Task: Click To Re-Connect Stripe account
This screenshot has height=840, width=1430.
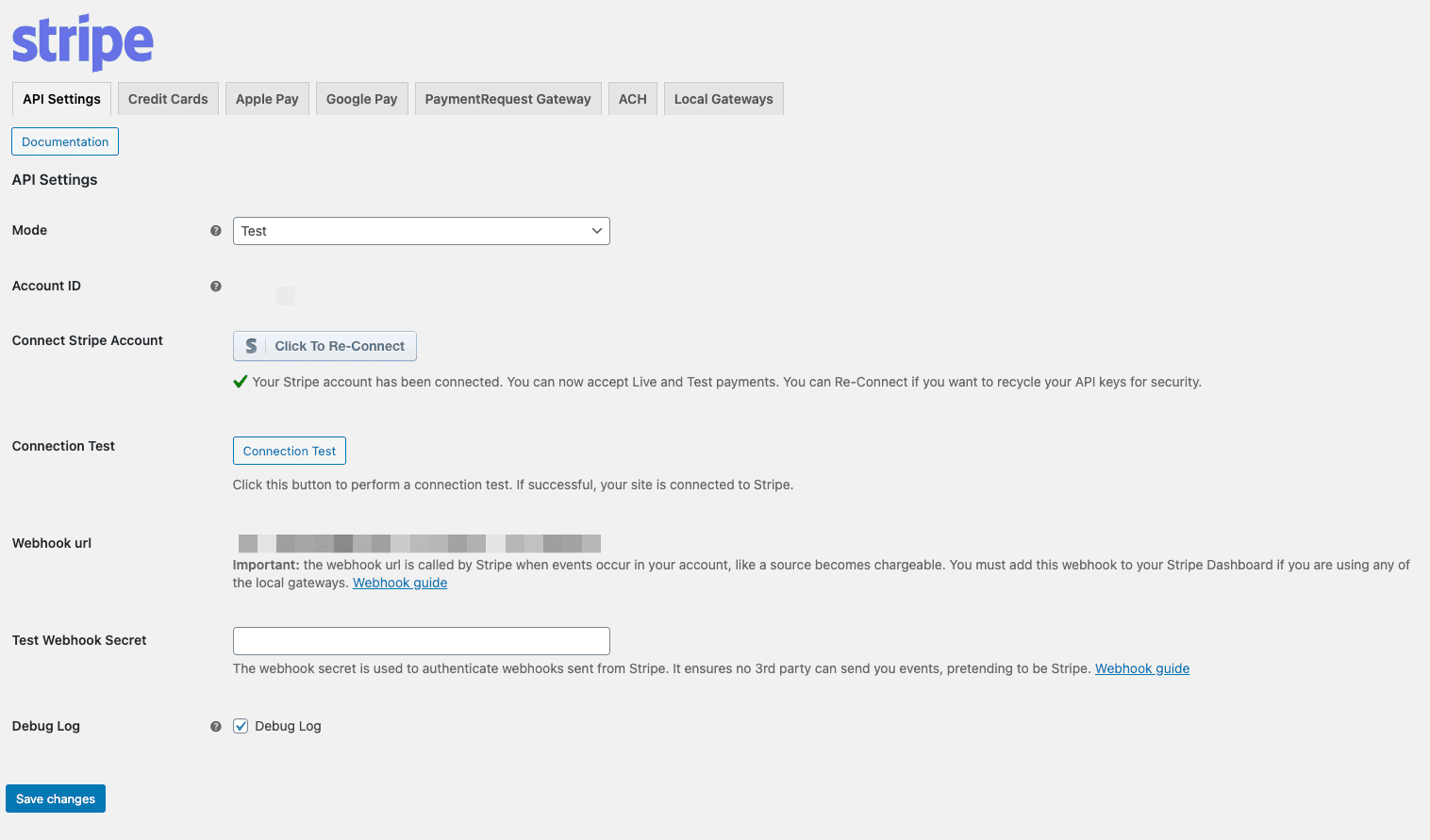Action: pyautogui.click(x=324, y=346)
